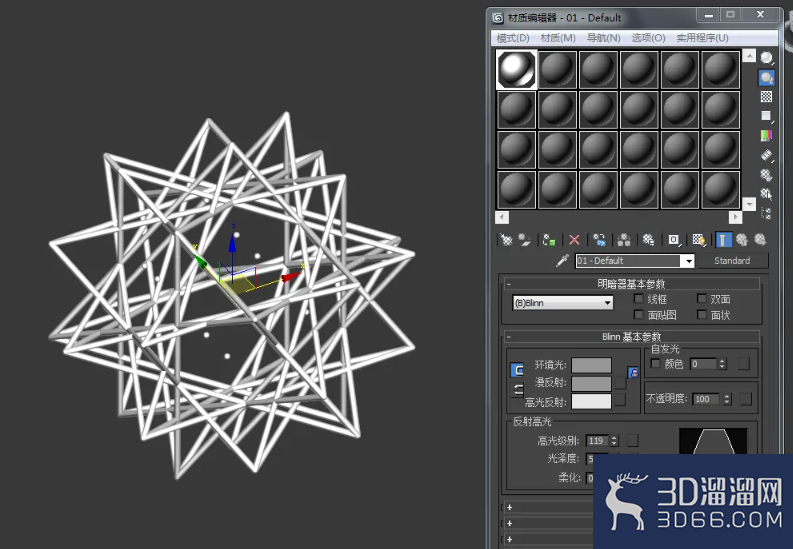Open the 选项(O) menu

click(648, 38)
